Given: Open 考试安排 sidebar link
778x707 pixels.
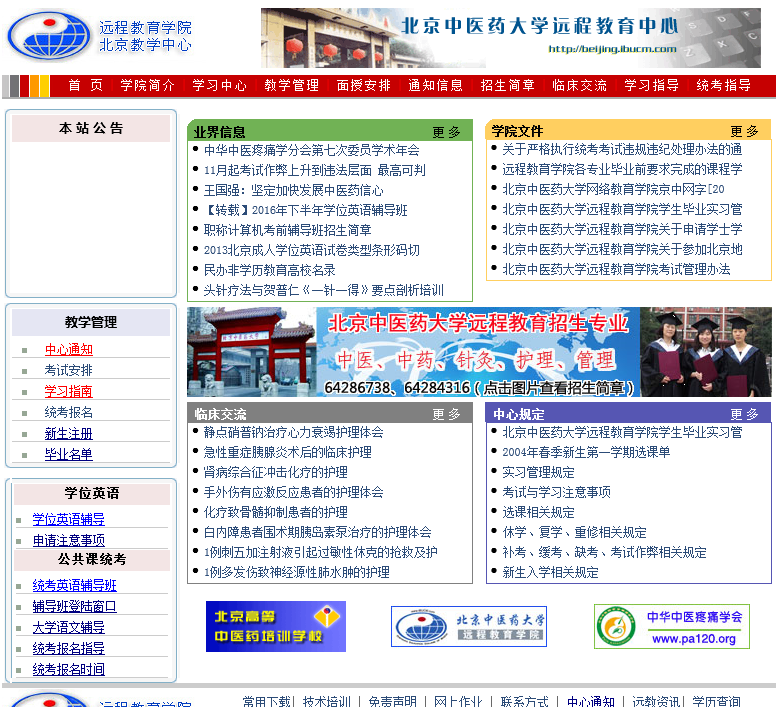Looking at the screenshot, I should (x=68, y=371).
